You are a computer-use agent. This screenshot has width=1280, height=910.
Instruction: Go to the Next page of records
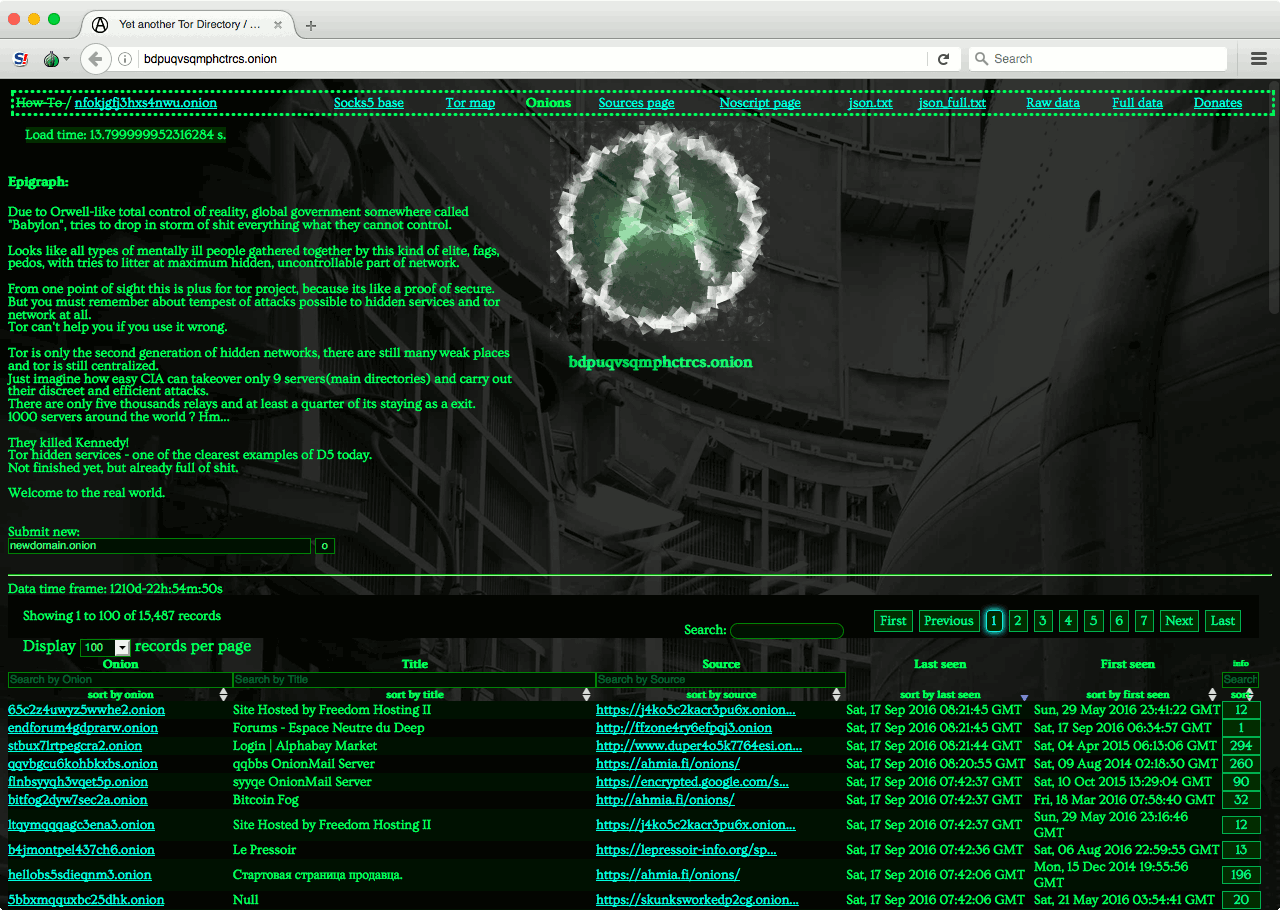(x=1179, y=621)
